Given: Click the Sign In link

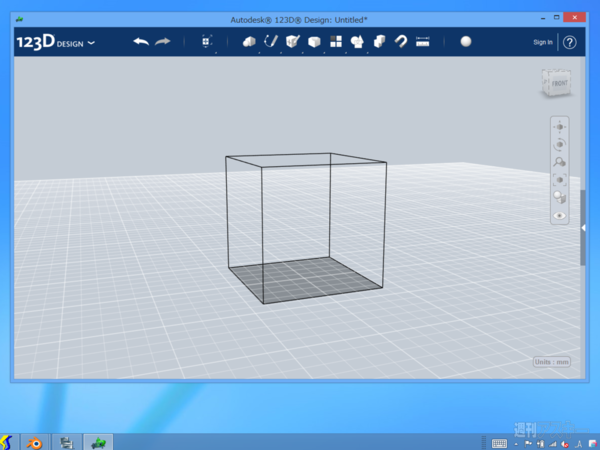Looking at the screenshot, I should (x=543, y=42).
